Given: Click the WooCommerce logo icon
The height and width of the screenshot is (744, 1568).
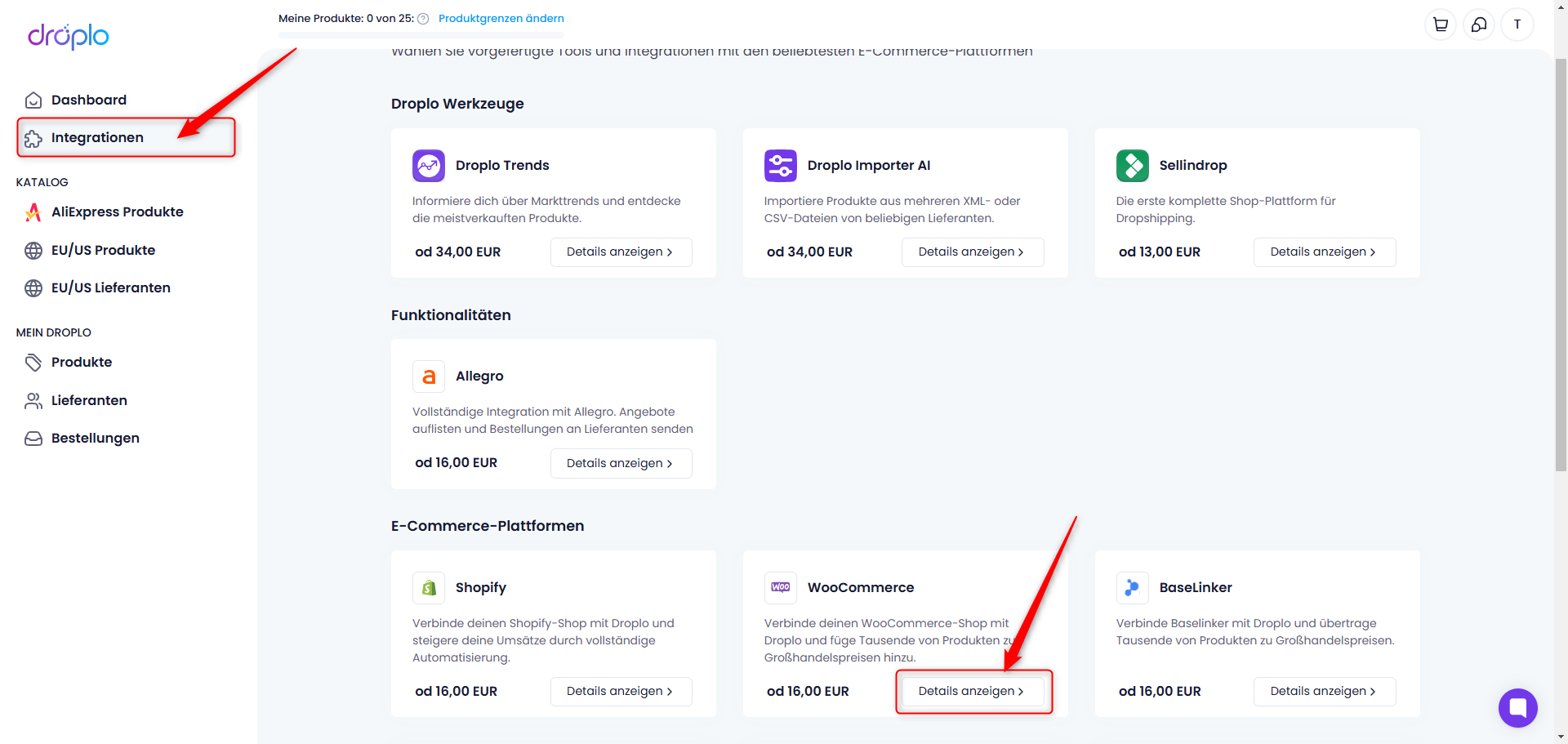Looking at the screenshot, I should (x=781, y=588).
